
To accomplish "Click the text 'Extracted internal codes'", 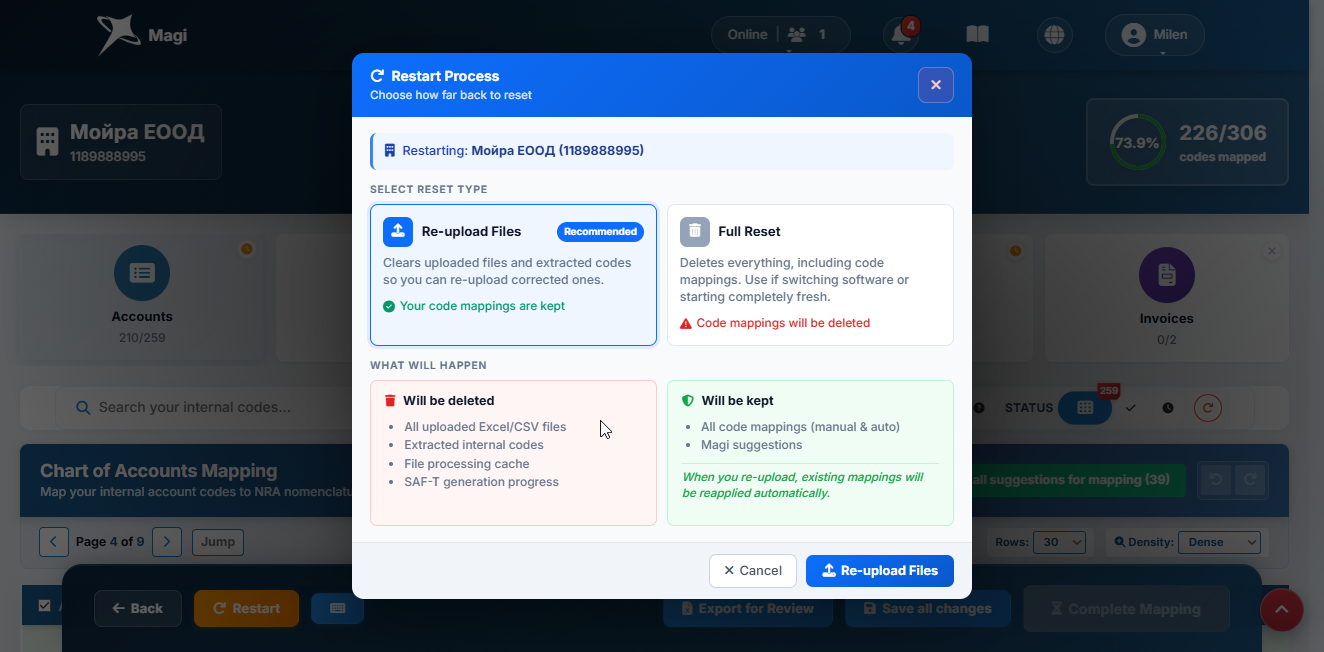I will pyautogui.click(x=474, y=445).
